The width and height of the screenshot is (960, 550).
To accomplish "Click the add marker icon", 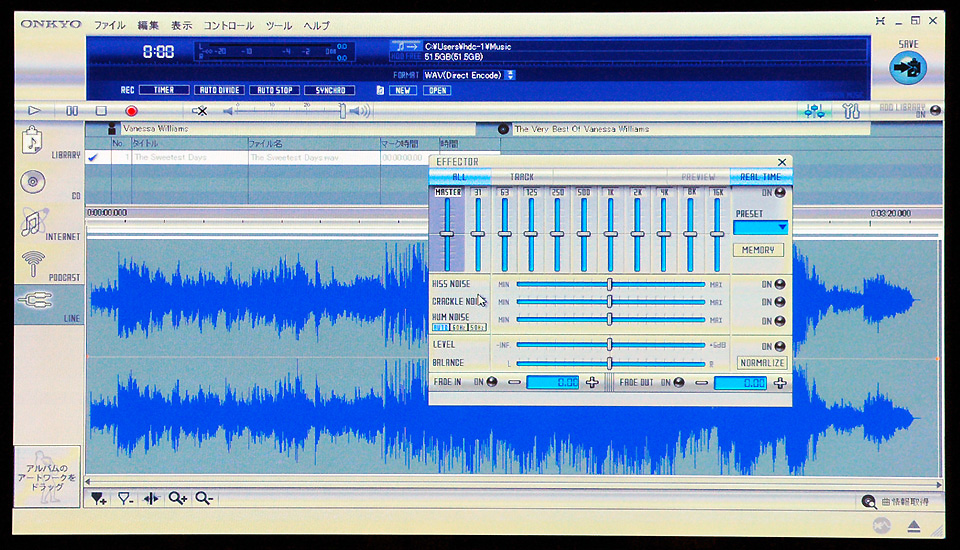I will (x=98, y=498).
